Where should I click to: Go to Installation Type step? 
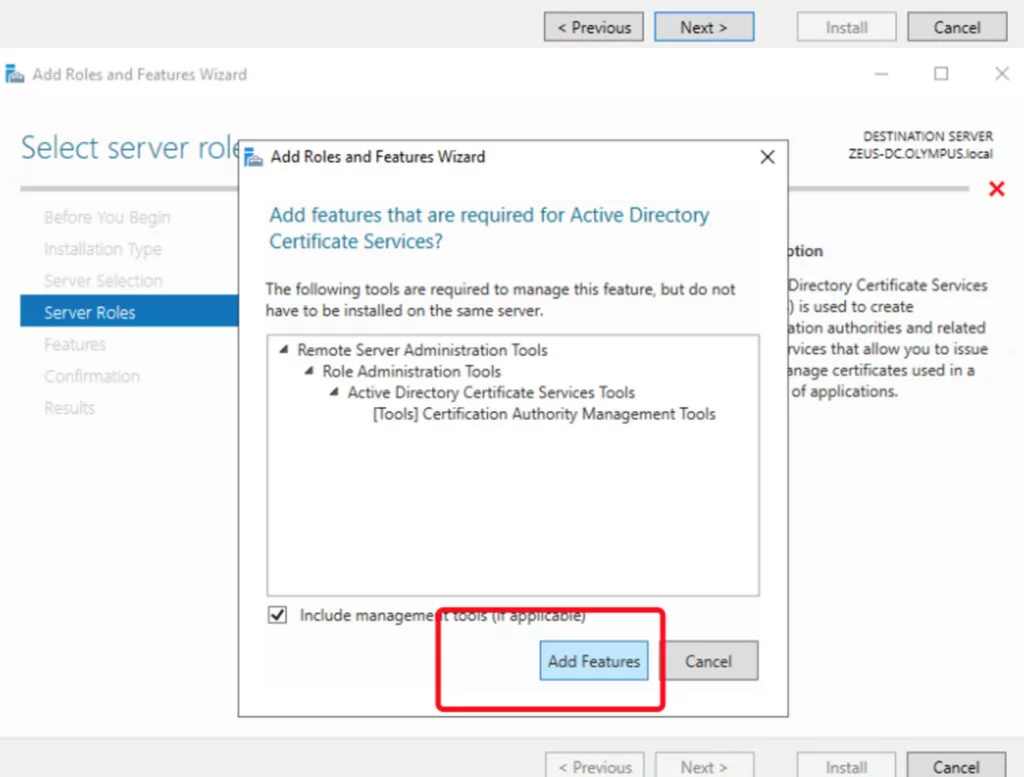pyautogui.click(x=103, y=249)
